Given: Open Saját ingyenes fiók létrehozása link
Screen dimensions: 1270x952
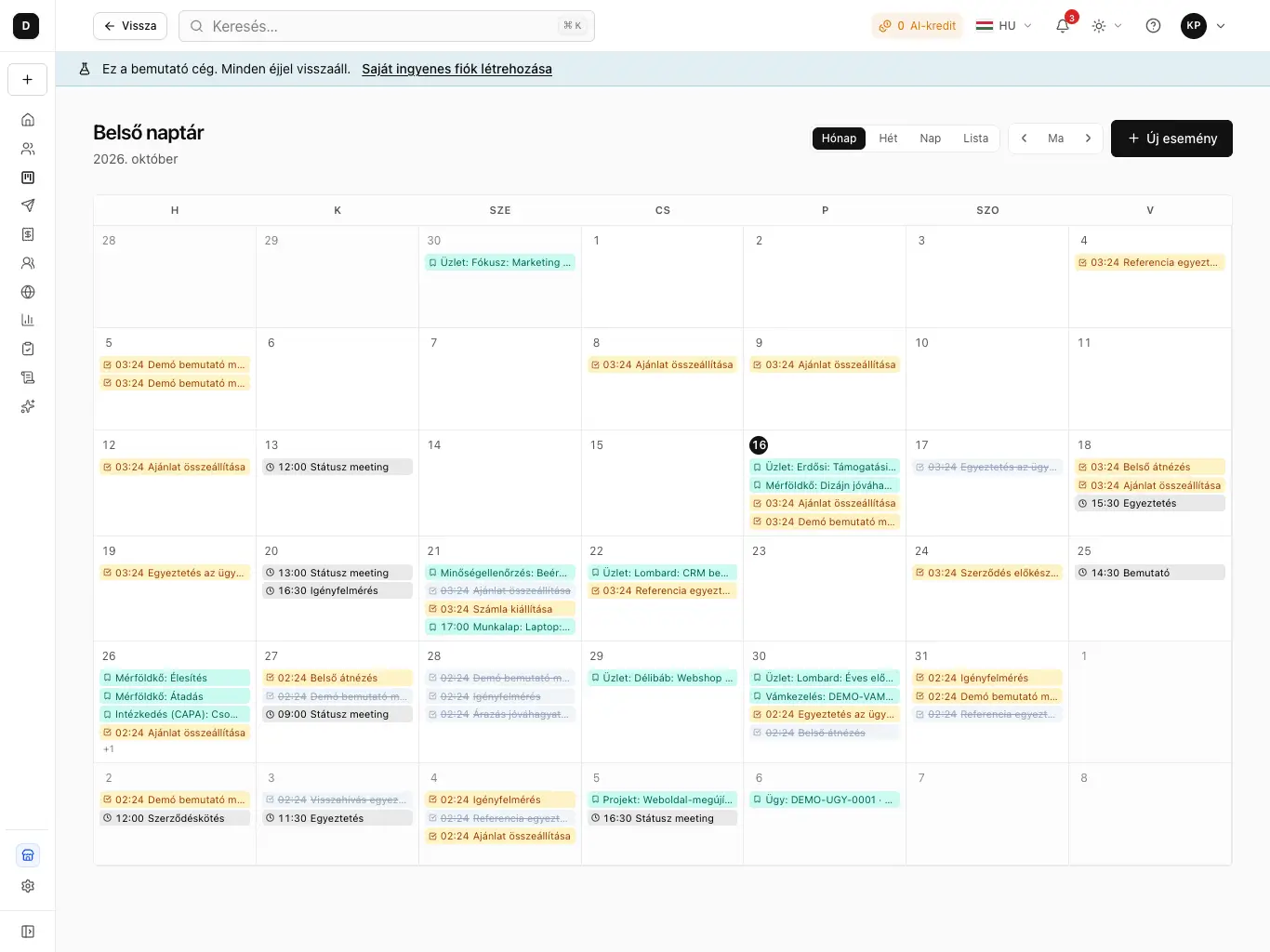Looking at the screenshot, I should [456, 69].
